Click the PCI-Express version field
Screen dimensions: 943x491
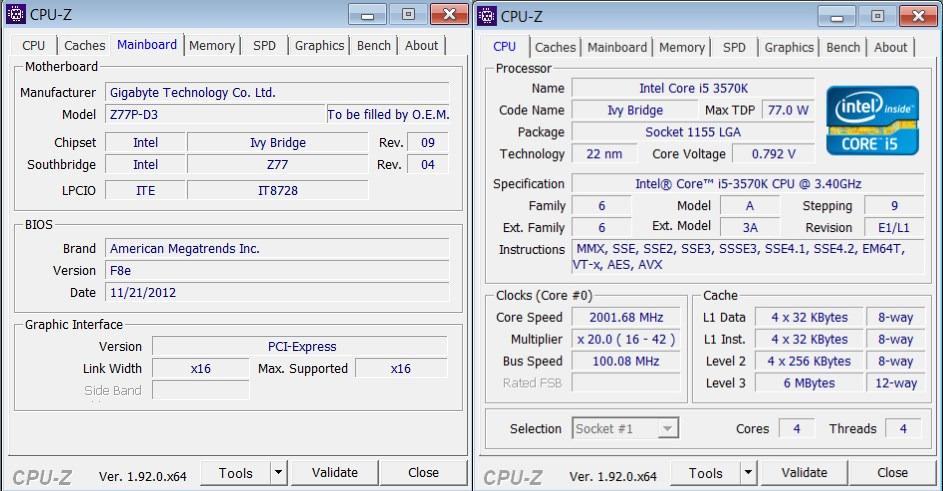[x=300, y=347]
